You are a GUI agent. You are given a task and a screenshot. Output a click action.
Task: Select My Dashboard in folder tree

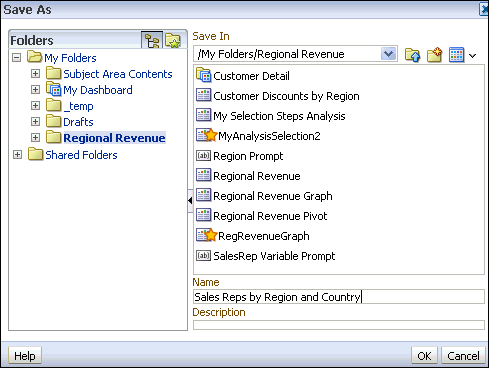[x=98, y=90]
